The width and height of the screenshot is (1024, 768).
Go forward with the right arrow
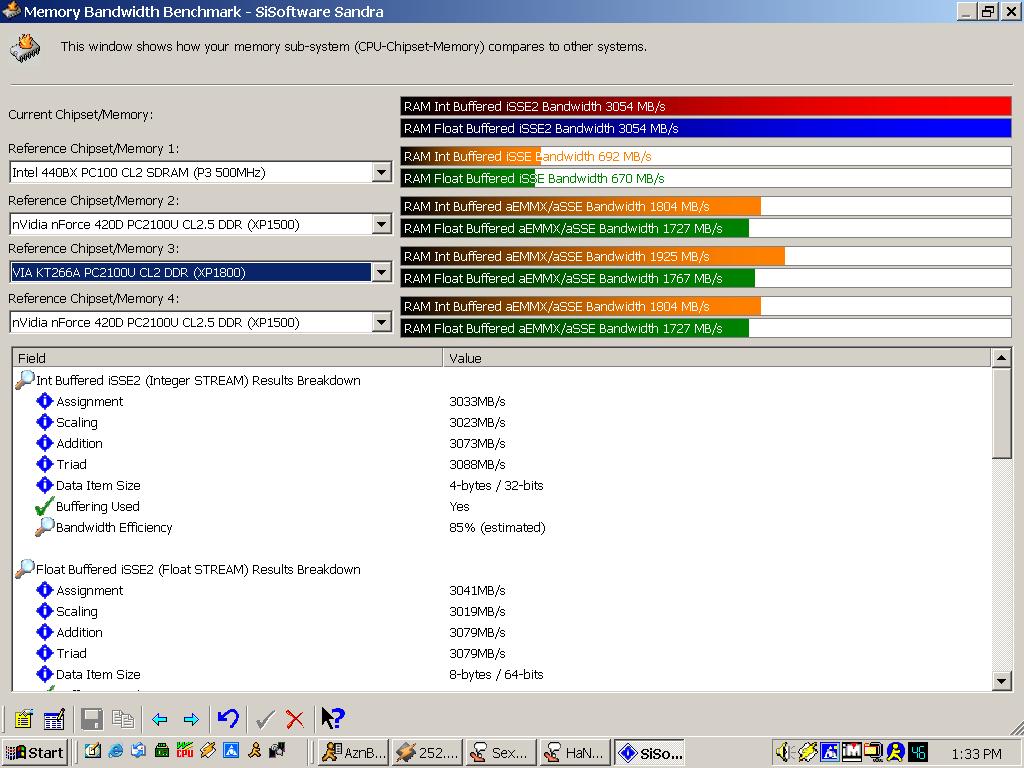[191, 720]
